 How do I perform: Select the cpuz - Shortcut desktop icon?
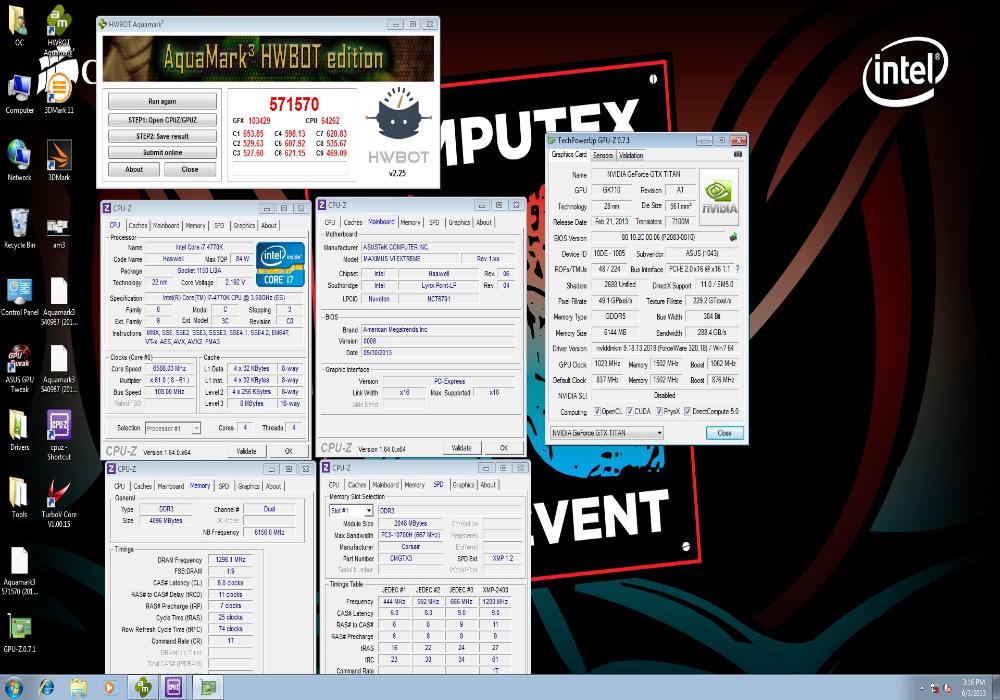[x=59, y=434]
